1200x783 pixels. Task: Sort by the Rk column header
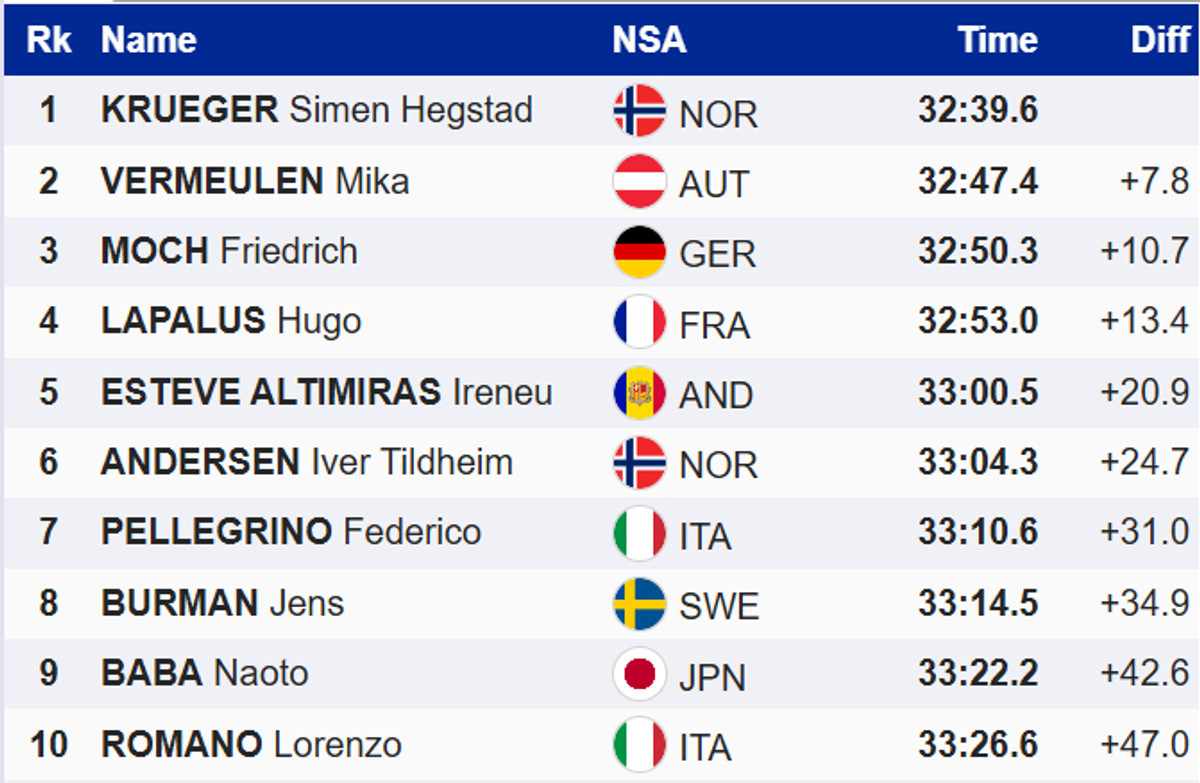point(49,40)
